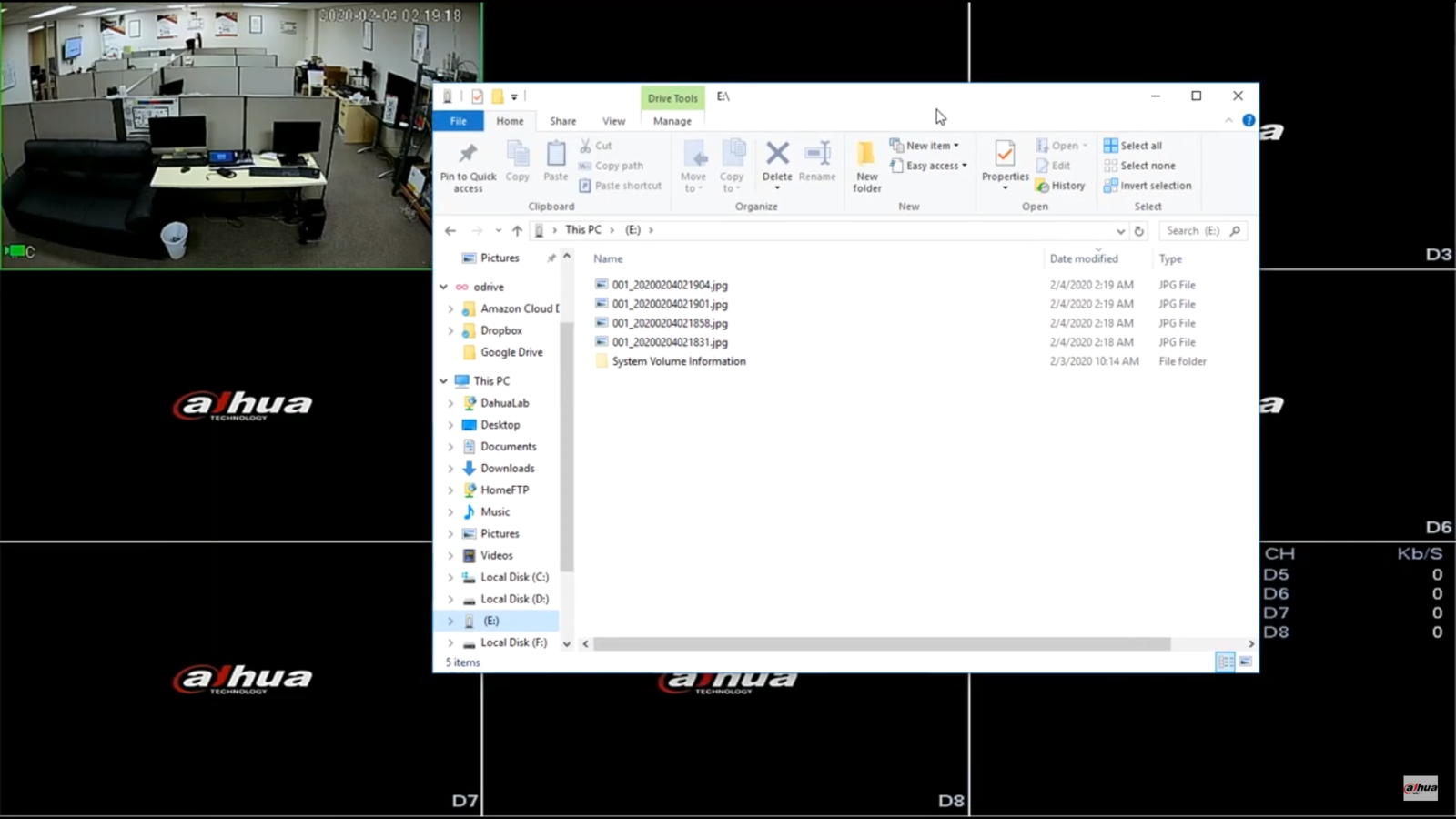Select Desktop in the navigation pane
This screenshot has height=819, width=1456.
pyautogui.click(x=500, y=425)
